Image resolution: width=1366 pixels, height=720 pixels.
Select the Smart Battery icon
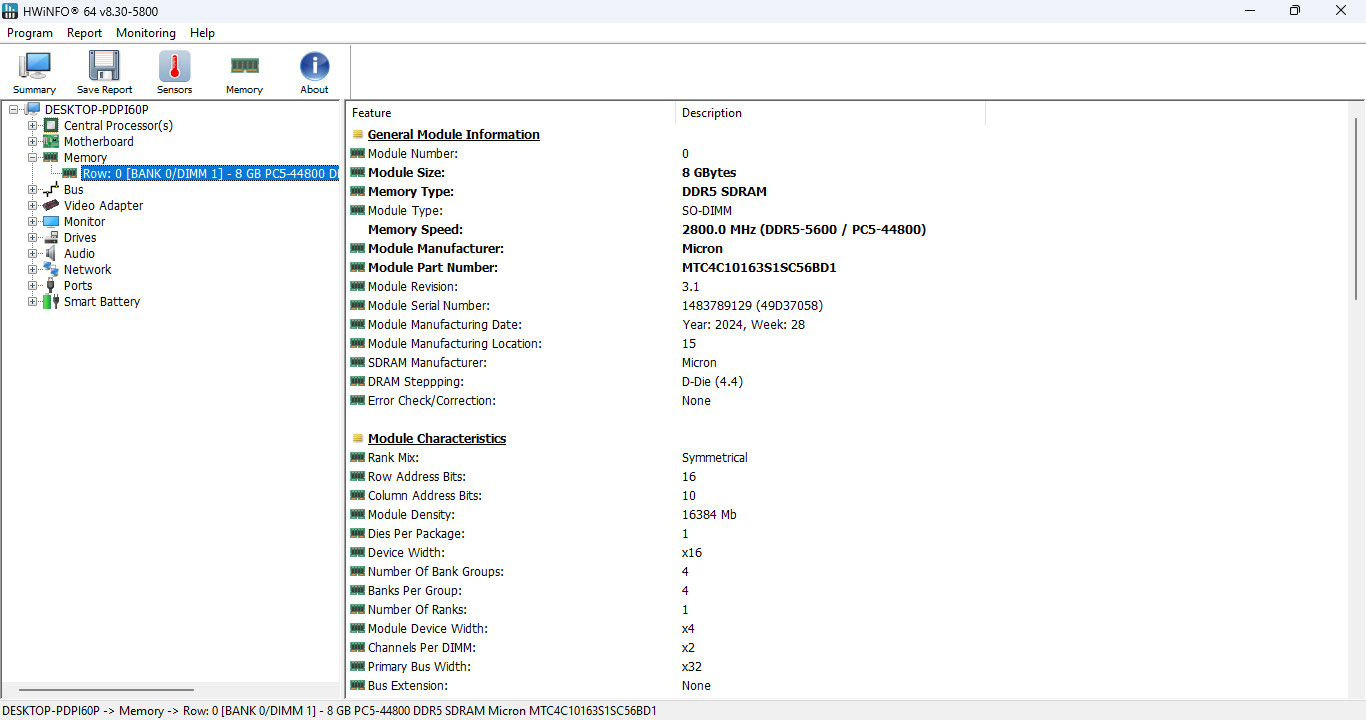coord(51,301)
